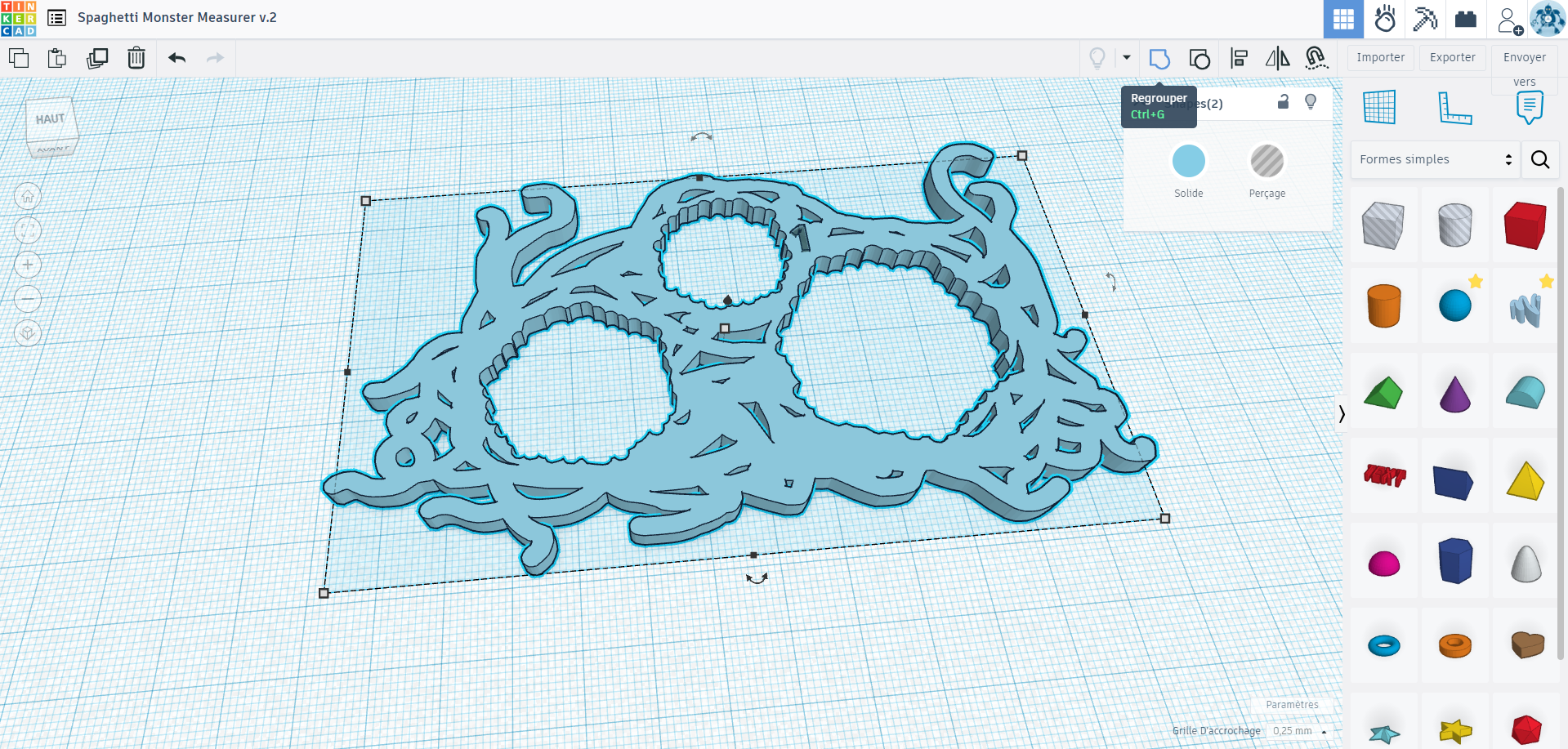Open the user profile avatar
This screenshot has height=749, width=1568.
pyautogui.click(x=1548, y=19)
